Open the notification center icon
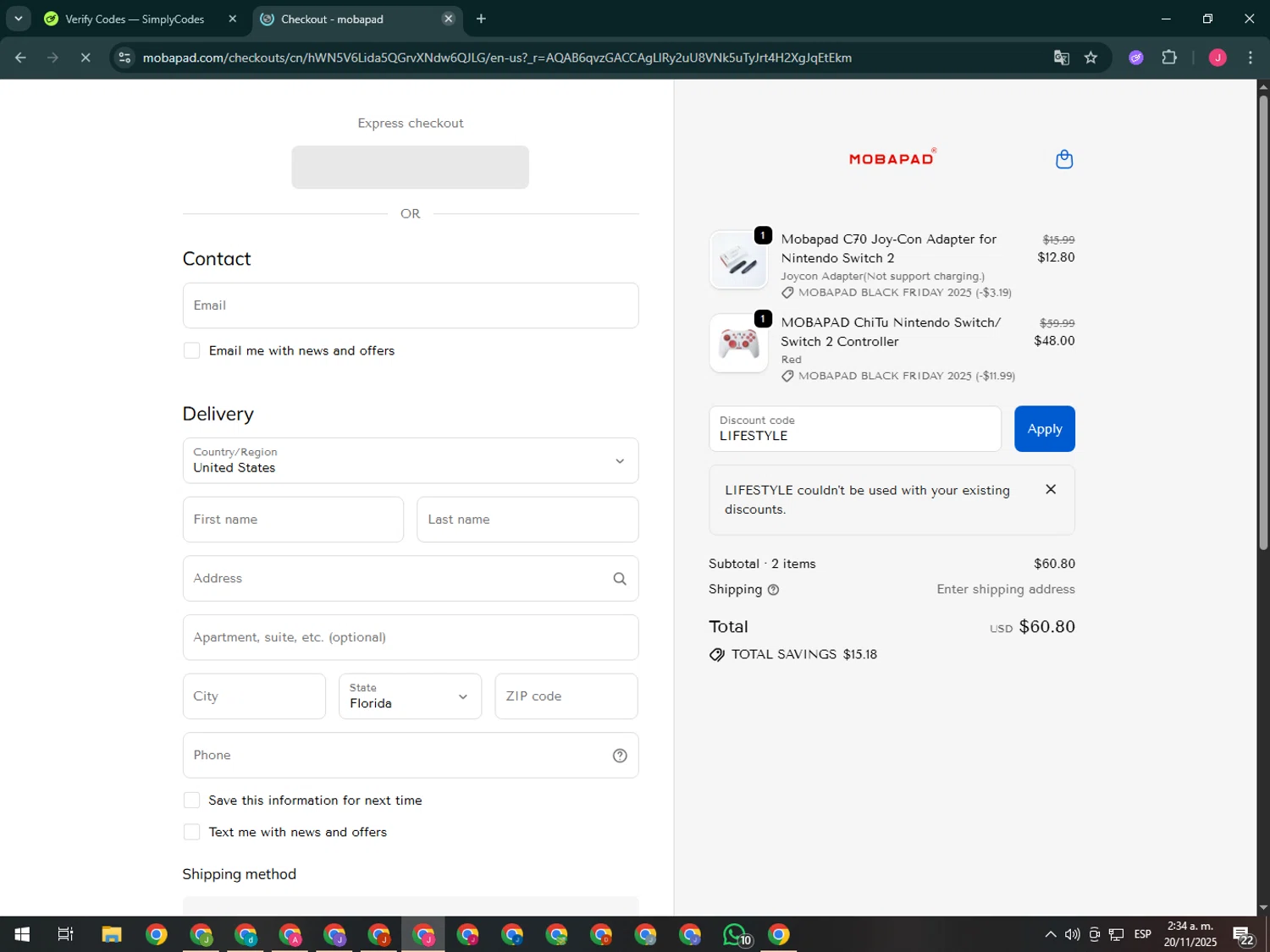Viewport: 1270px width, 952px height. [1243, 935]
